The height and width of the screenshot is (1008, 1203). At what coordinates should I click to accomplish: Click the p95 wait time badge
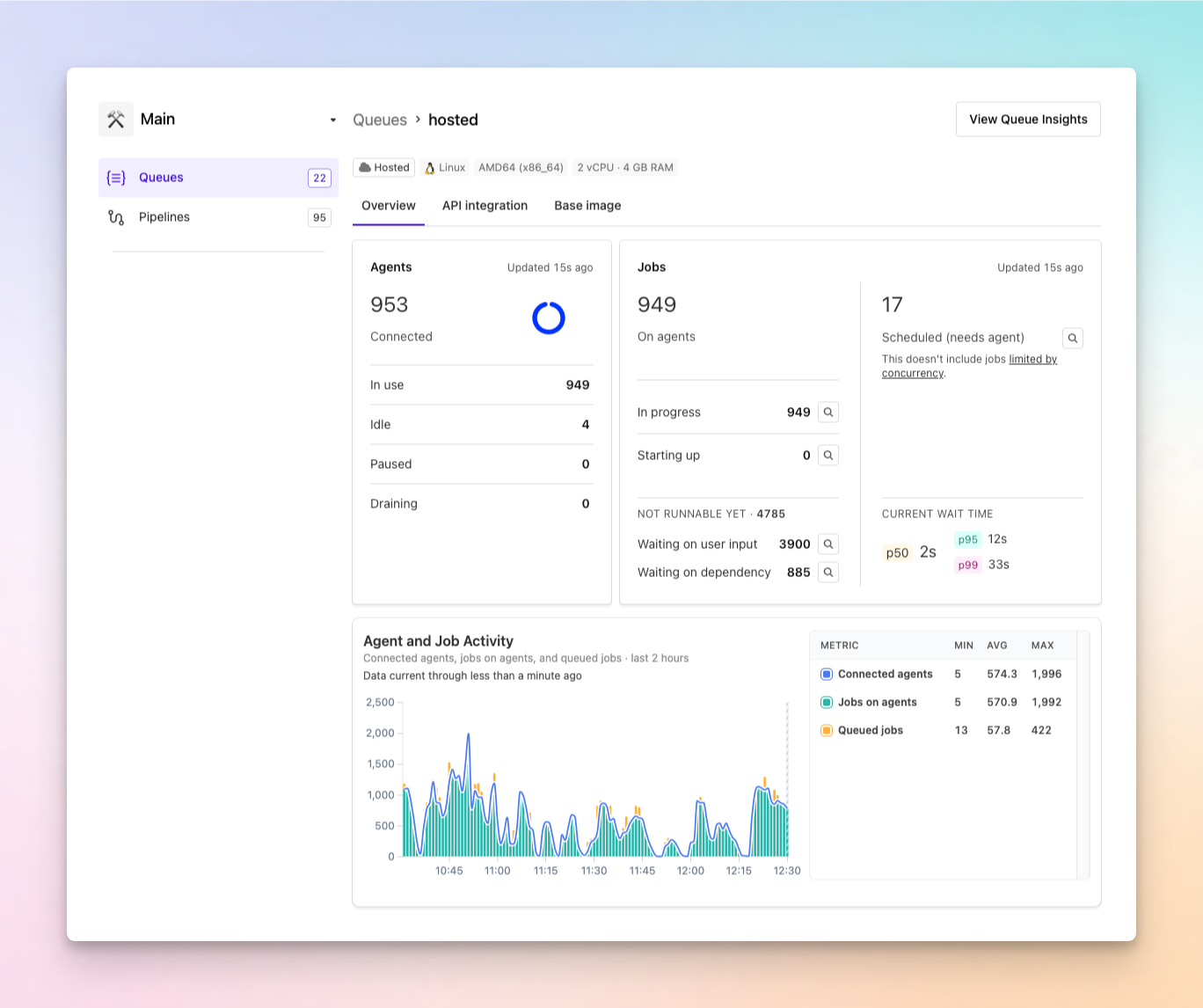click(x=968, y=539)
